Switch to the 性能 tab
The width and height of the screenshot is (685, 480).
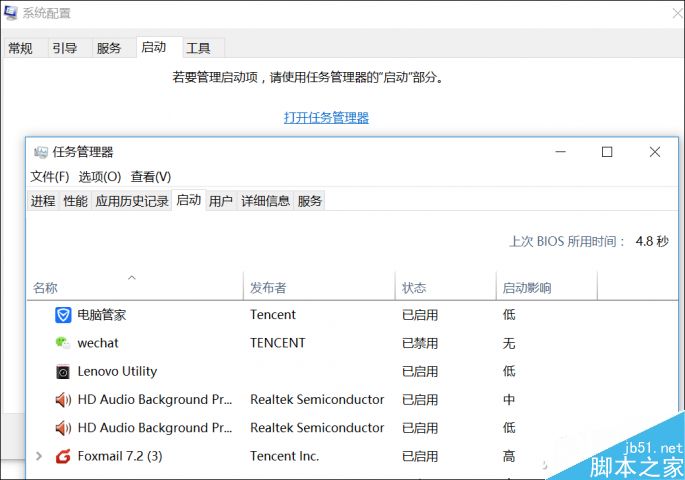click(x=75, y=201)
